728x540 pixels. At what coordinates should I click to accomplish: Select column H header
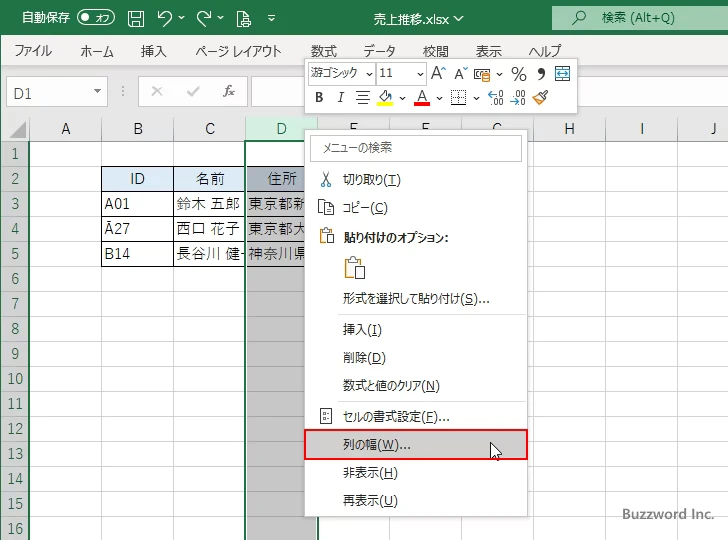pyautogui.click(x=570, y=129)
